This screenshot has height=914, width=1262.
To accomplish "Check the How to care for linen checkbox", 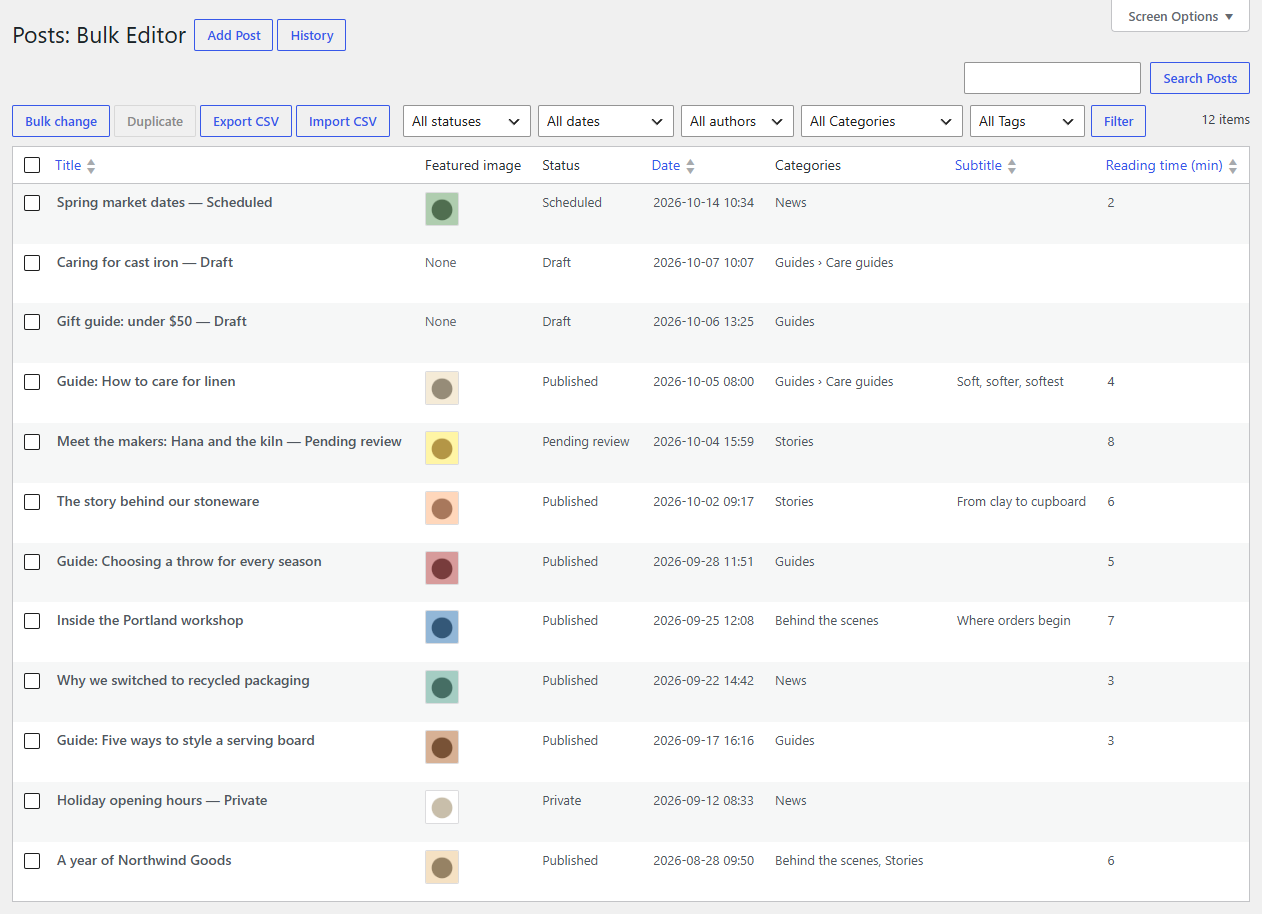I will [32, 382].
